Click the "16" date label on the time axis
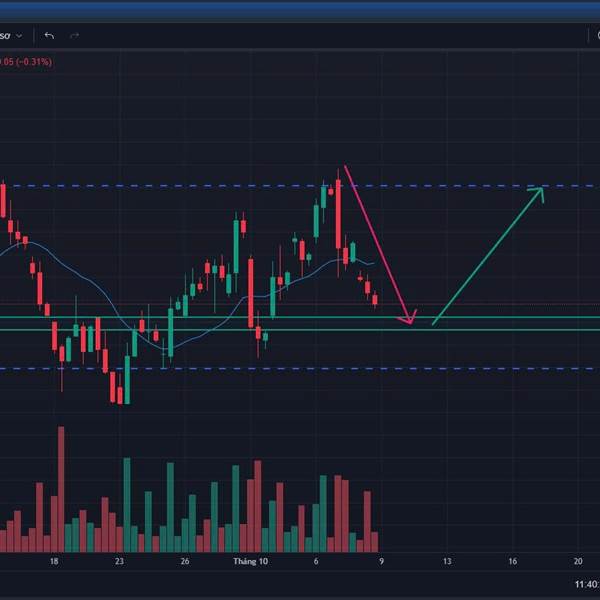 coord(513,561)
